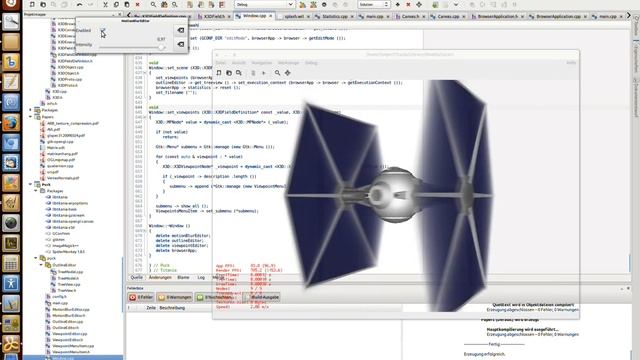
Task: Collapse the Packages folder under Puck
Action: pos(36,191)
